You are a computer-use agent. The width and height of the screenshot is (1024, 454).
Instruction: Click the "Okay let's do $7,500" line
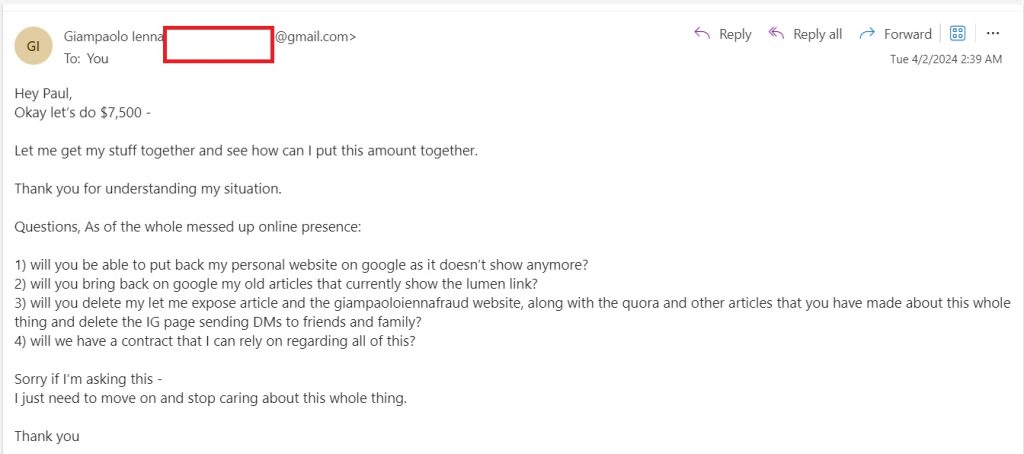tap(83, 112)
